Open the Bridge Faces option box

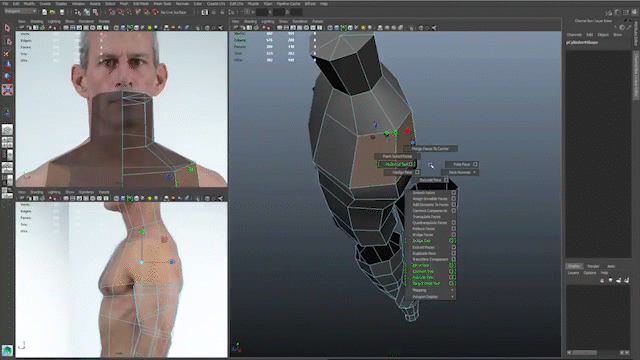[453, 235]
